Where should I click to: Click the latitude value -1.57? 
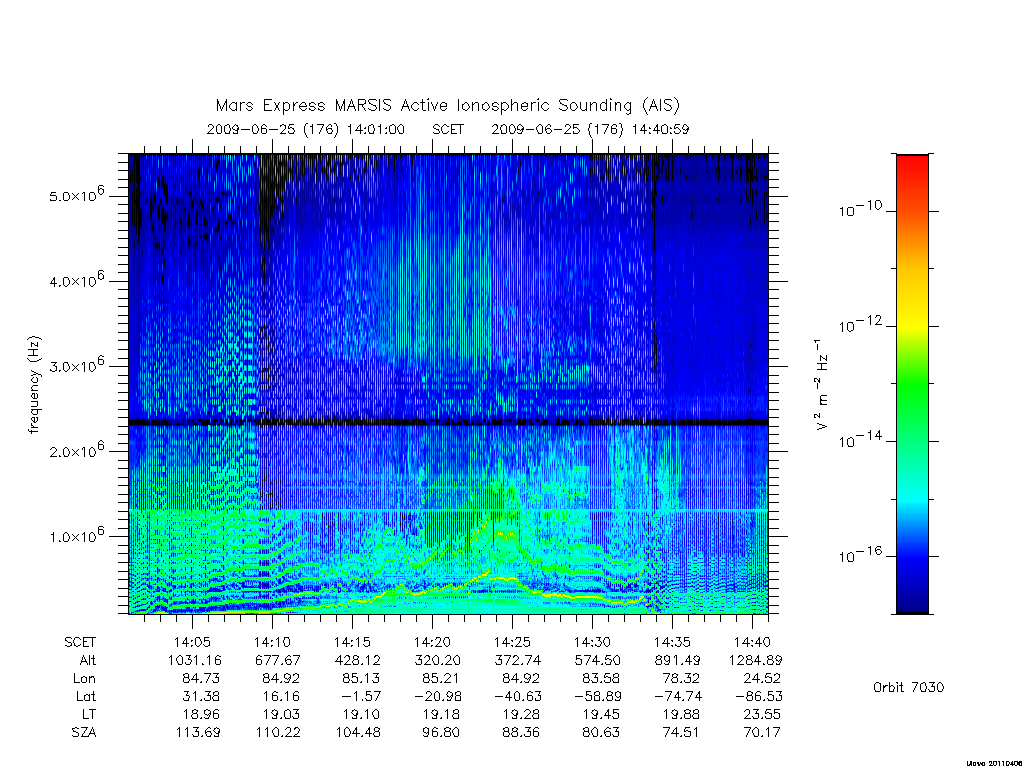360,697
